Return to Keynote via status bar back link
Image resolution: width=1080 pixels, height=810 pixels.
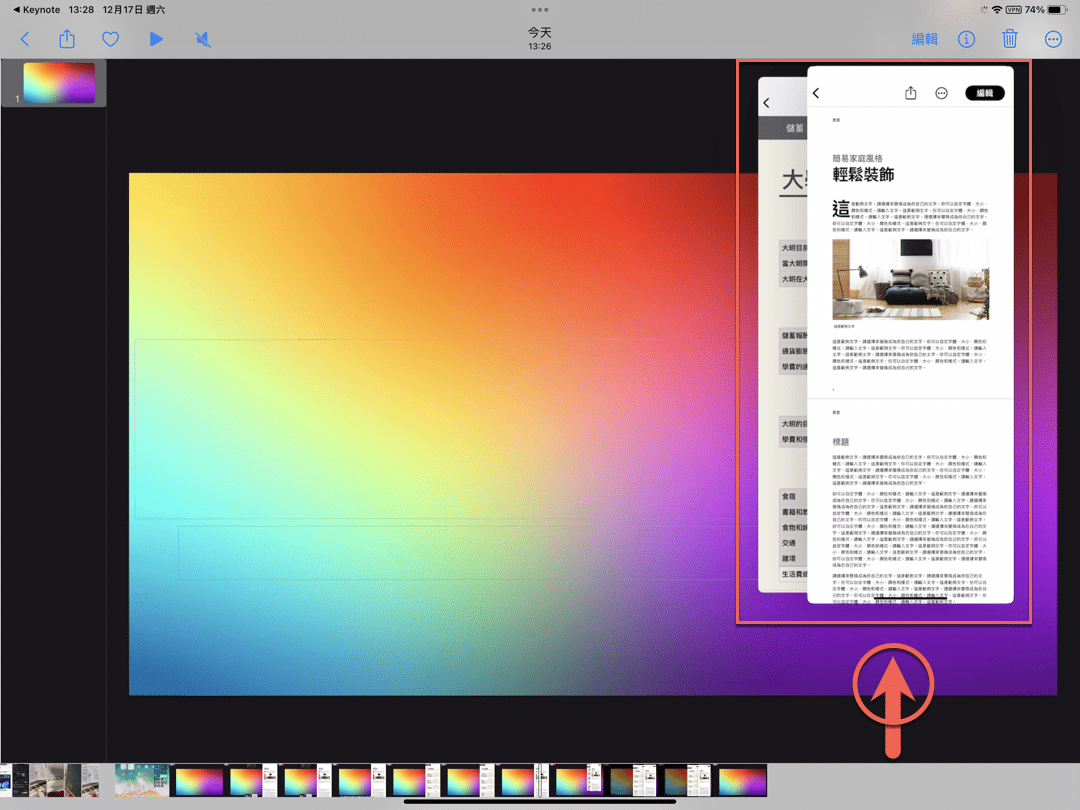pos(37,10)
